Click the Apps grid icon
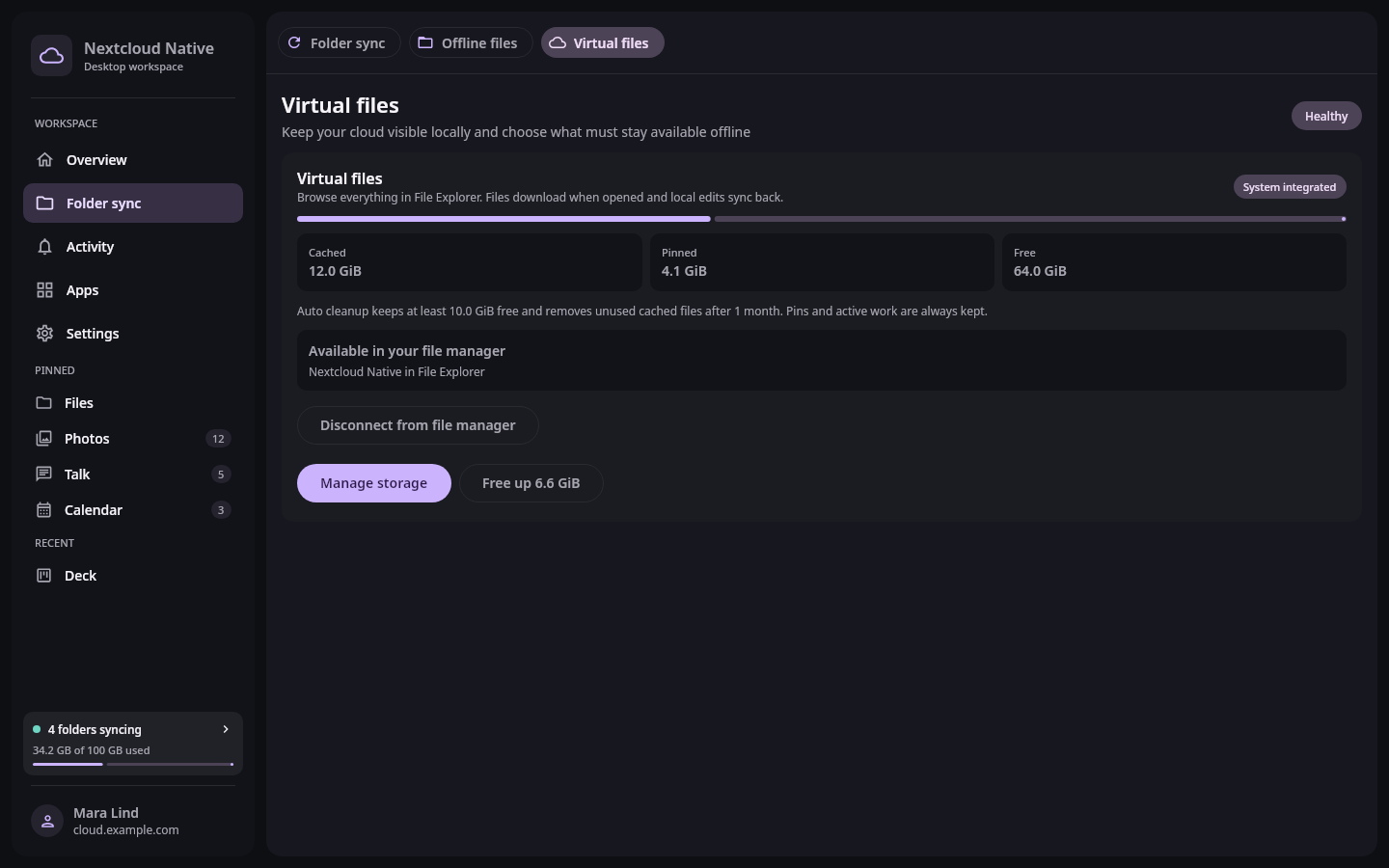Viewport: 1389px width, 868px height. tap(44, 289)
